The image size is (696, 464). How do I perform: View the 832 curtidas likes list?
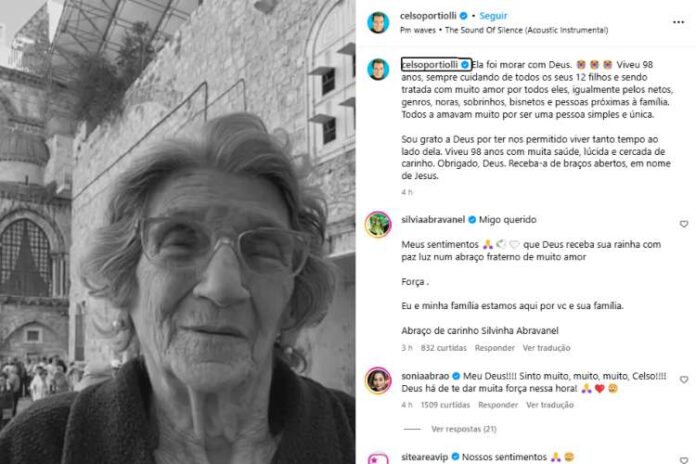(x=443, y=348)
